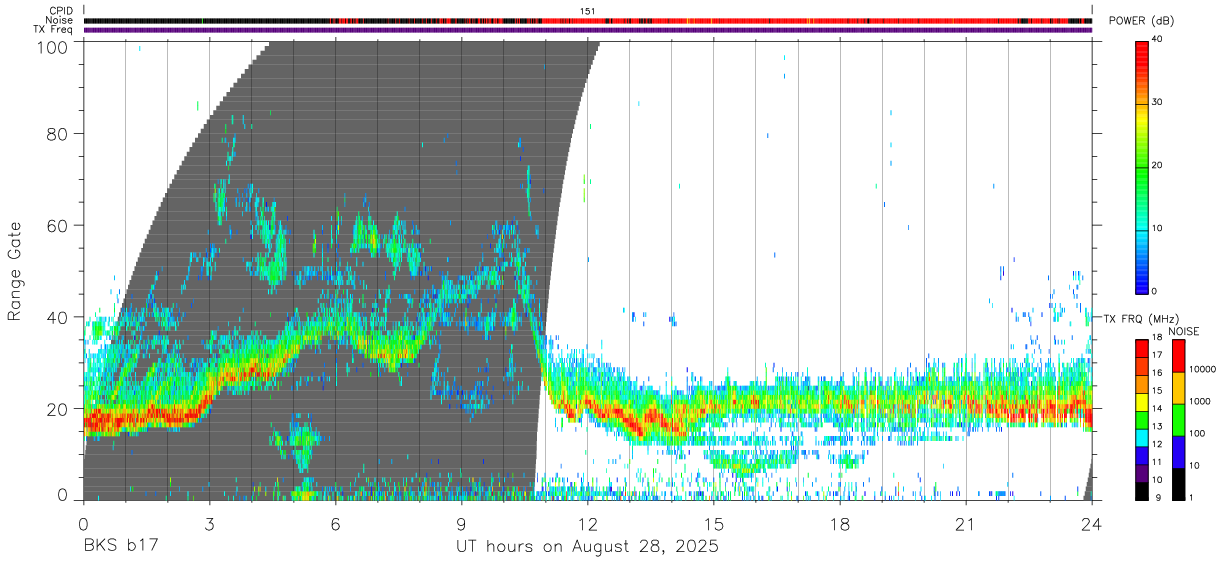
Task: Select the NOISE legend title
Action: [1183, 332]
